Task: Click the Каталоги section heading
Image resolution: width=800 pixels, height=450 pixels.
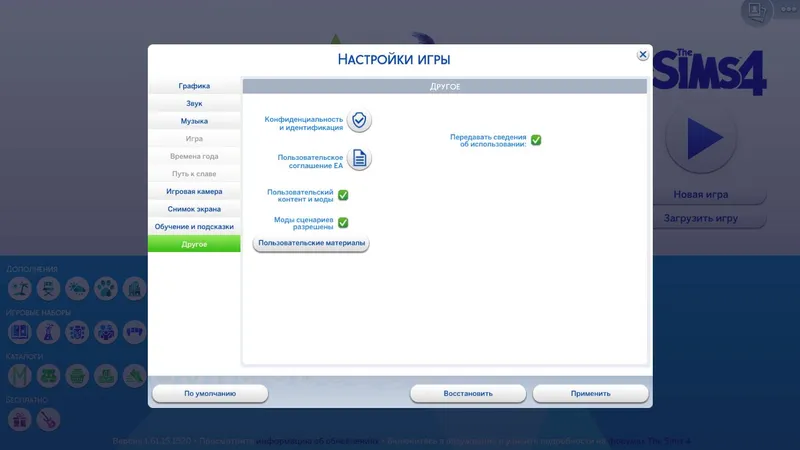Action: pyautogui.click(x=24, y=357)
